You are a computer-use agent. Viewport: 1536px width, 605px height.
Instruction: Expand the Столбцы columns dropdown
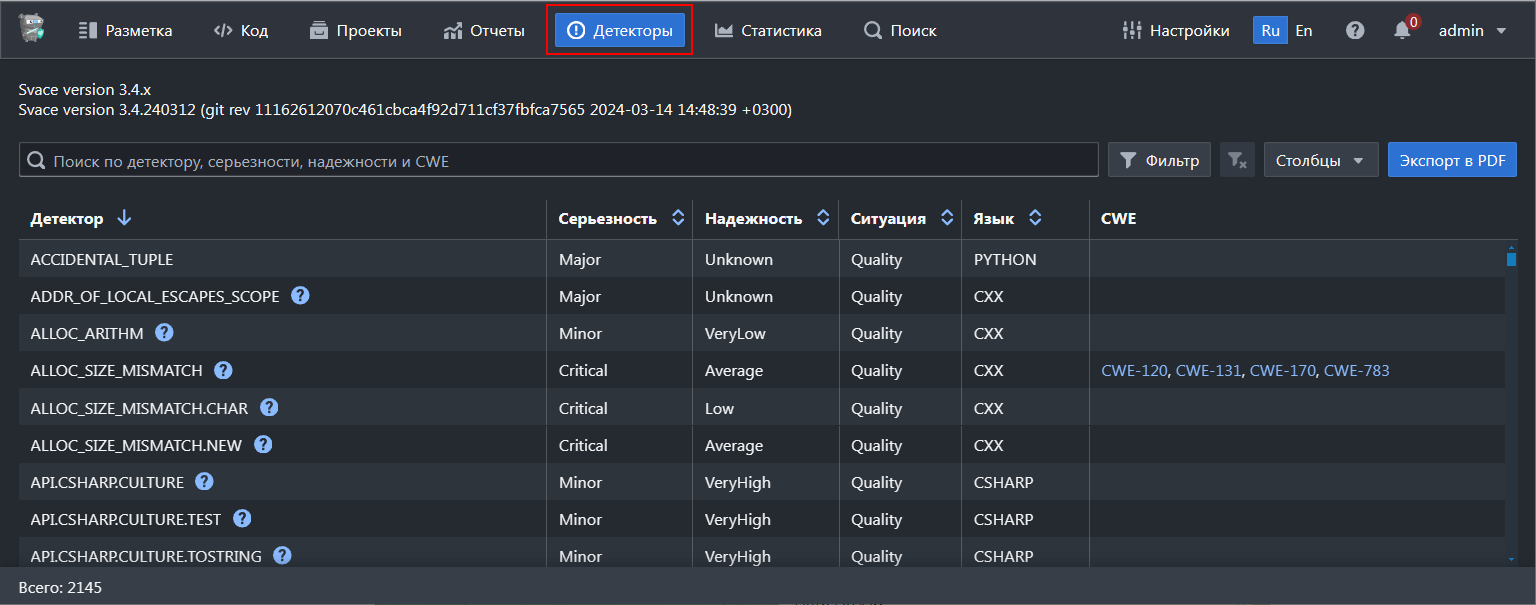(1320, 160)
